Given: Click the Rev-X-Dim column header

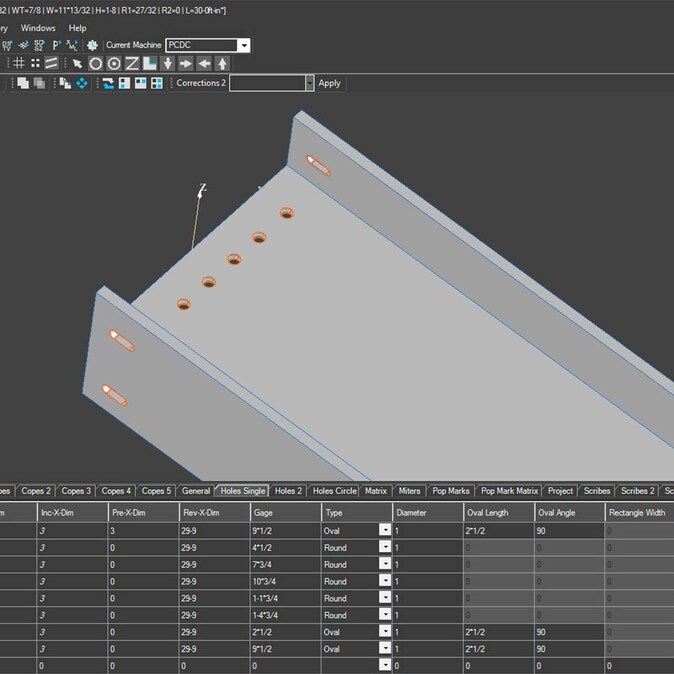Looking at the screenshot, I should (214, 512).
